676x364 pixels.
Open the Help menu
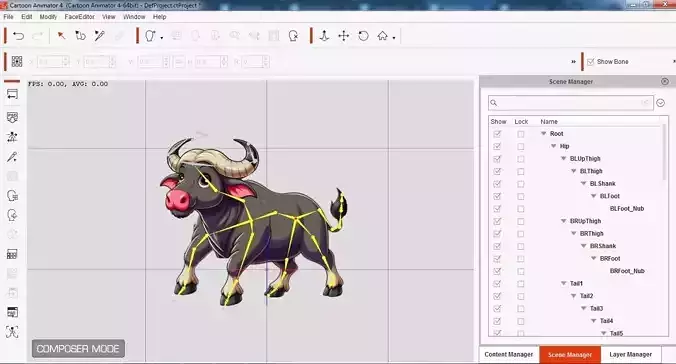coord(160,17)
